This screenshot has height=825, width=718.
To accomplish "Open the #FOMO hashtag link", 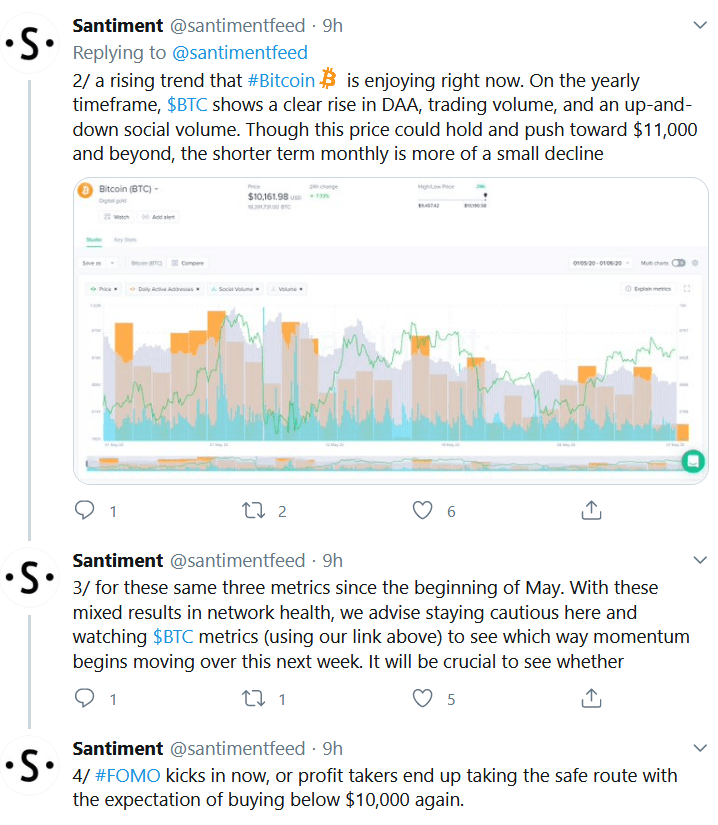I will click(x=127, y=776).
